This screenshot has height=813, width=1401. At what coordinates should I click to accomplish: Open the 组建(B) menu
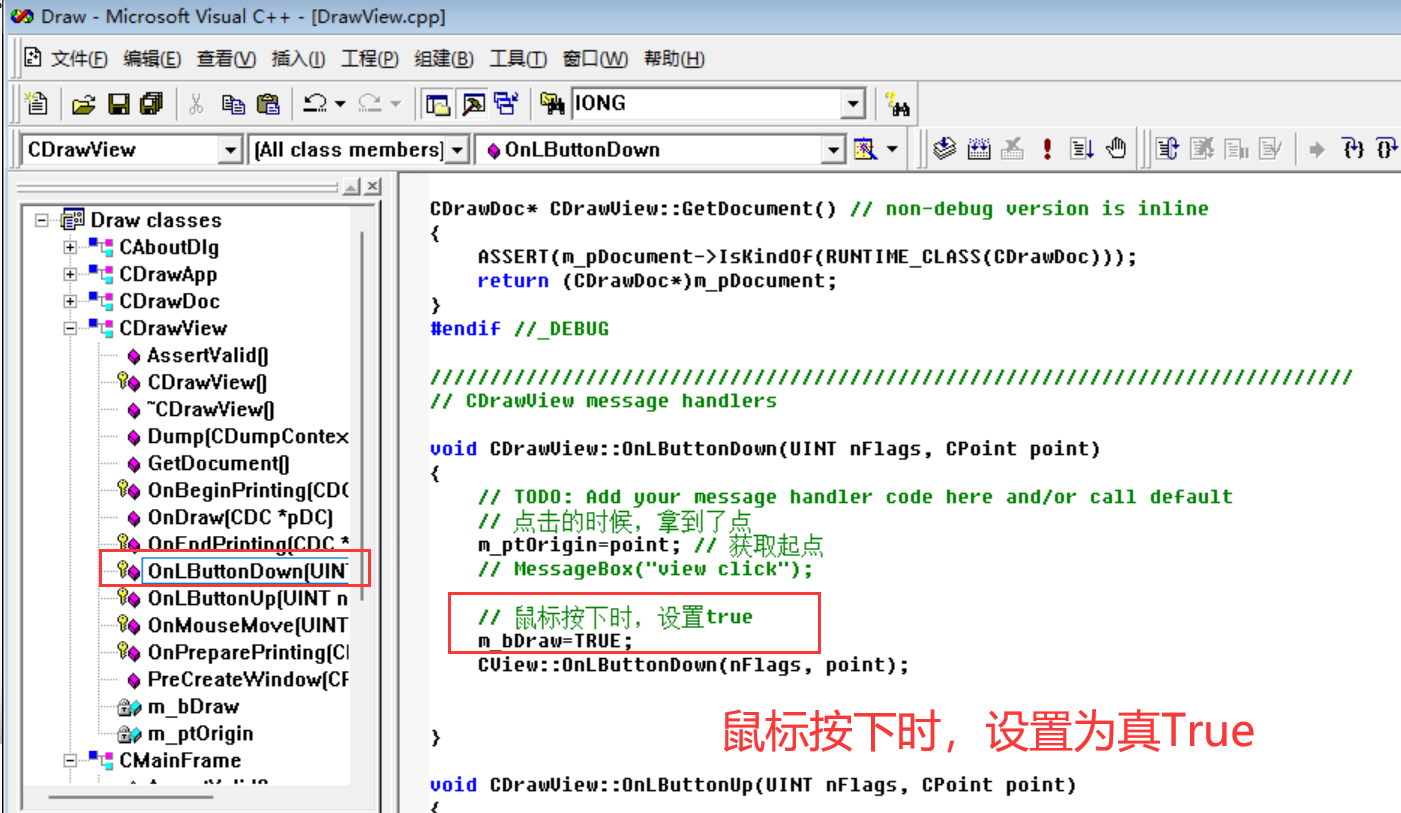coord(444,59)
